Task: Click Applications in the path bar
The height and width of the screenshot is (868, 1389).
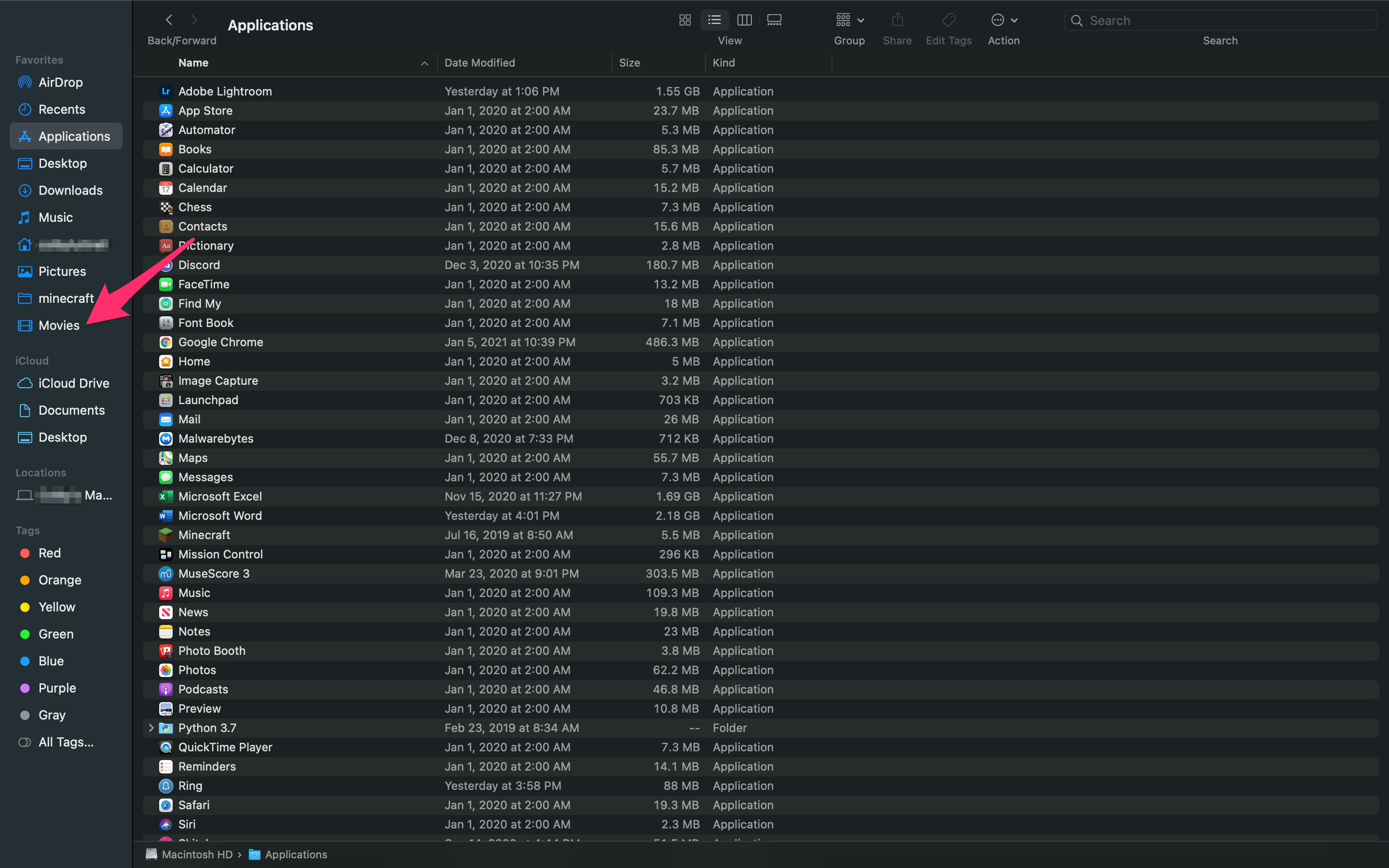Action: coord(296,854)
